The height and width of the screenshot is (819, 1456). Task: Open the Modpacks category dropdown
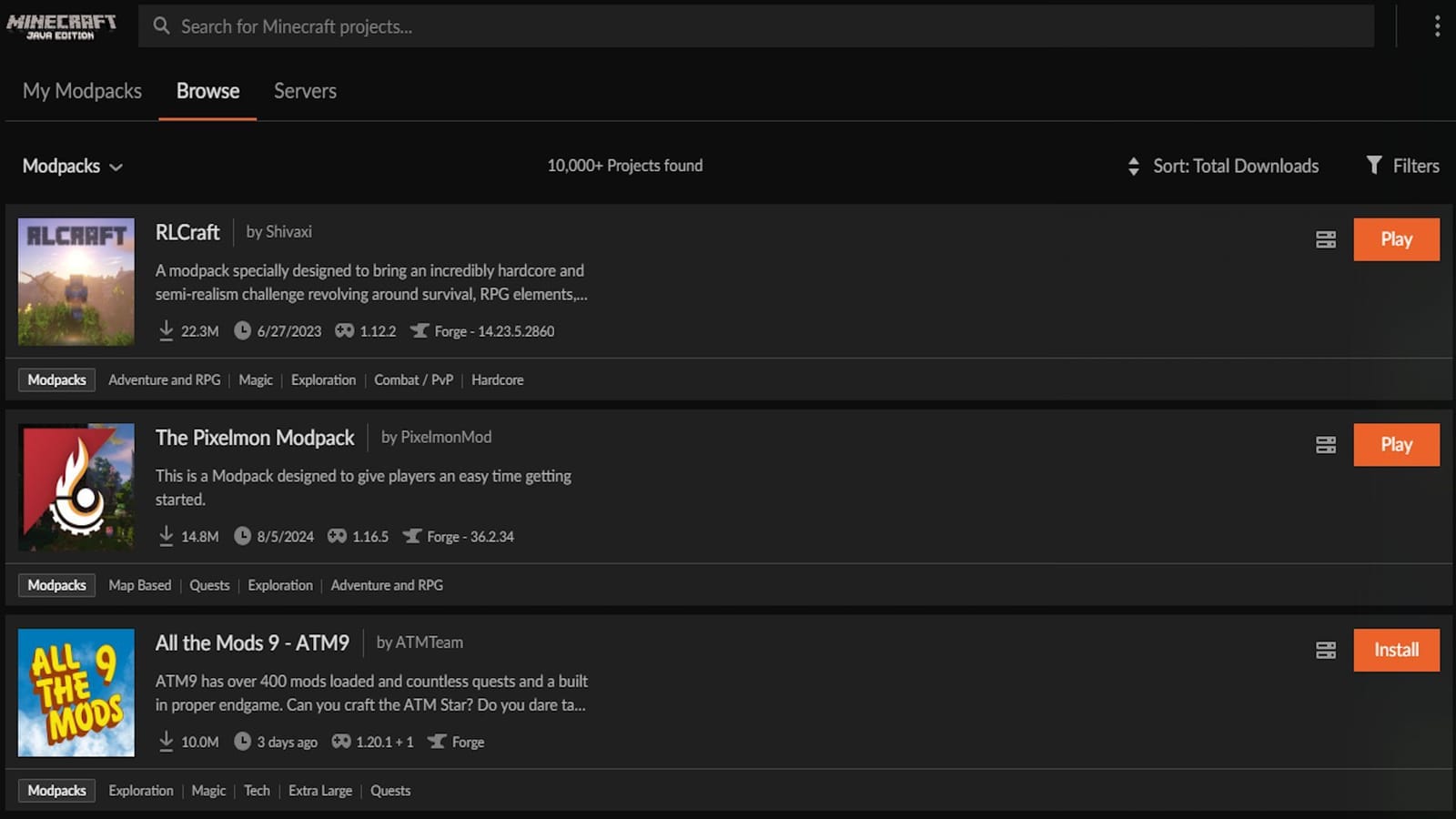[73, 166]
